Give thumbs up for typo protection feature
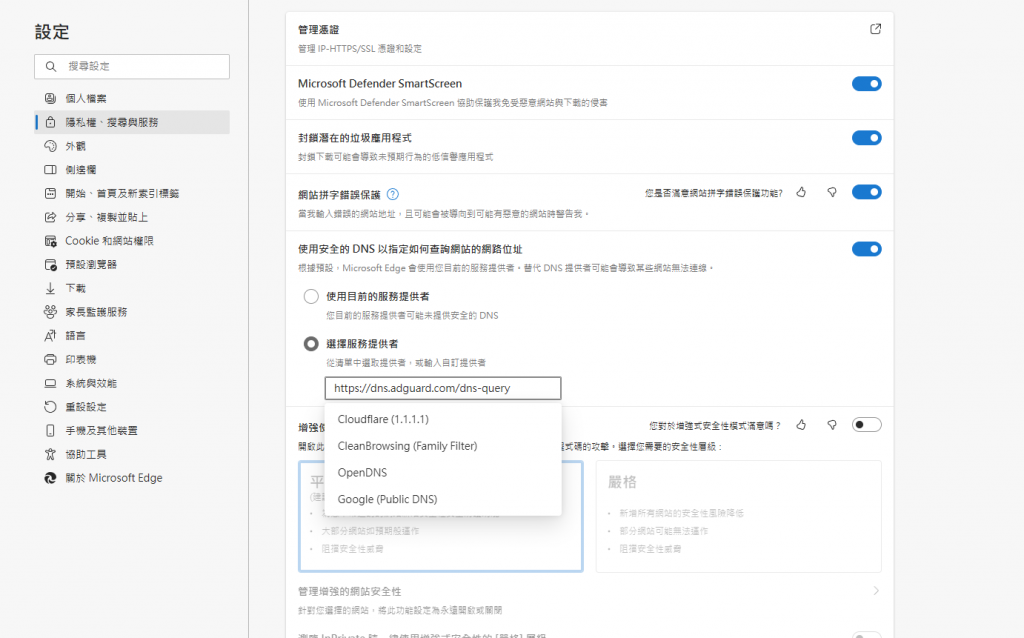 [801, 192]
